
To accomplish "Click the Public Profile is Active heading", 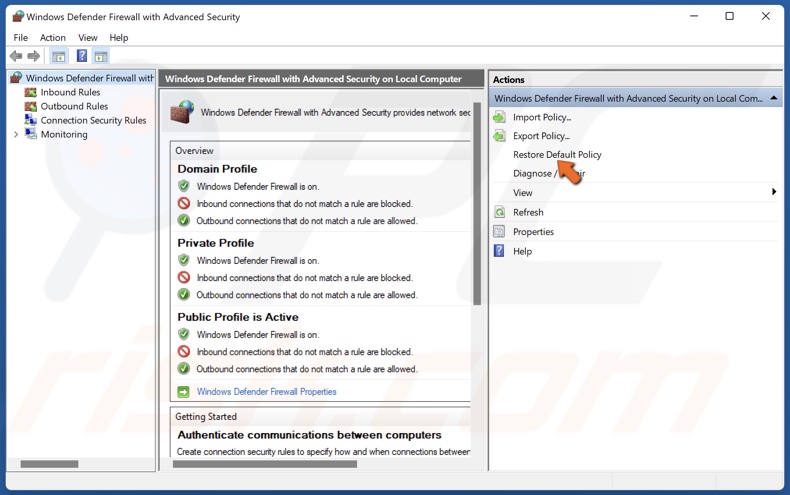I will (238, 317).
